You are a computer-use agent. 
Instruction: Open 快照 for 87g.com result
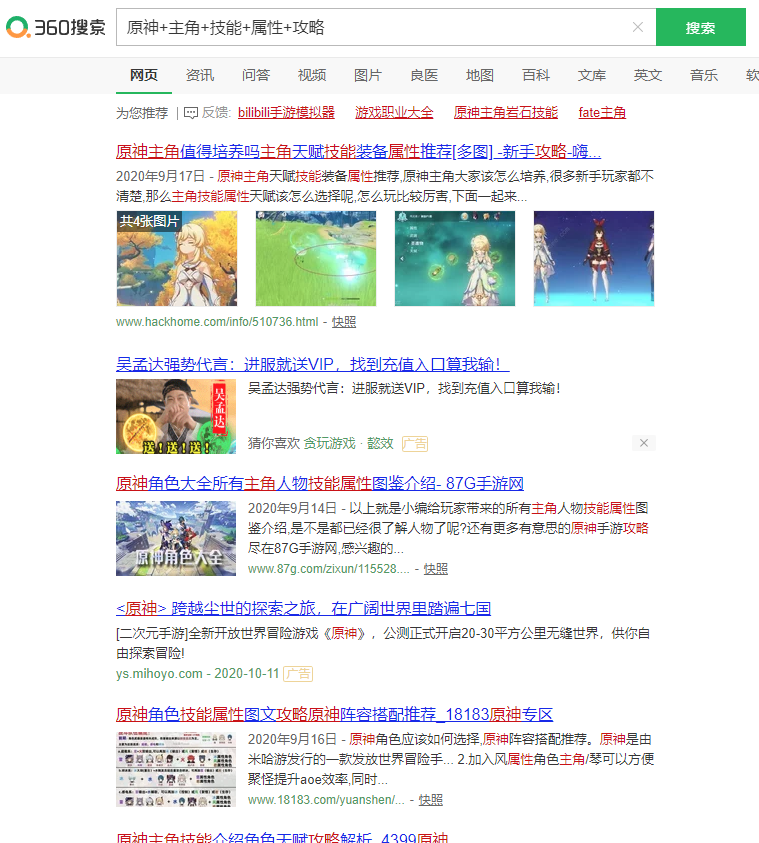pyautogui.click(x=435, y=569)
